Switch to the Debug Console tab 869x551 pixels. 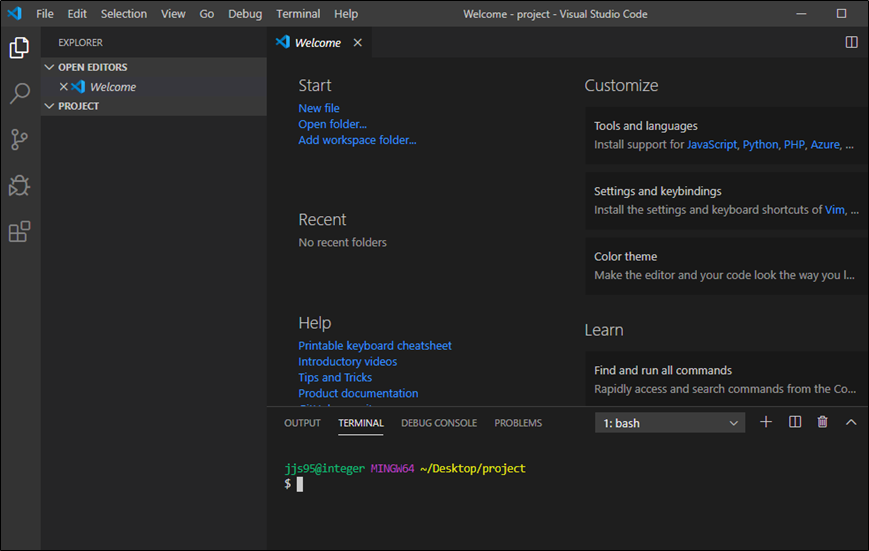coord(439,423)
